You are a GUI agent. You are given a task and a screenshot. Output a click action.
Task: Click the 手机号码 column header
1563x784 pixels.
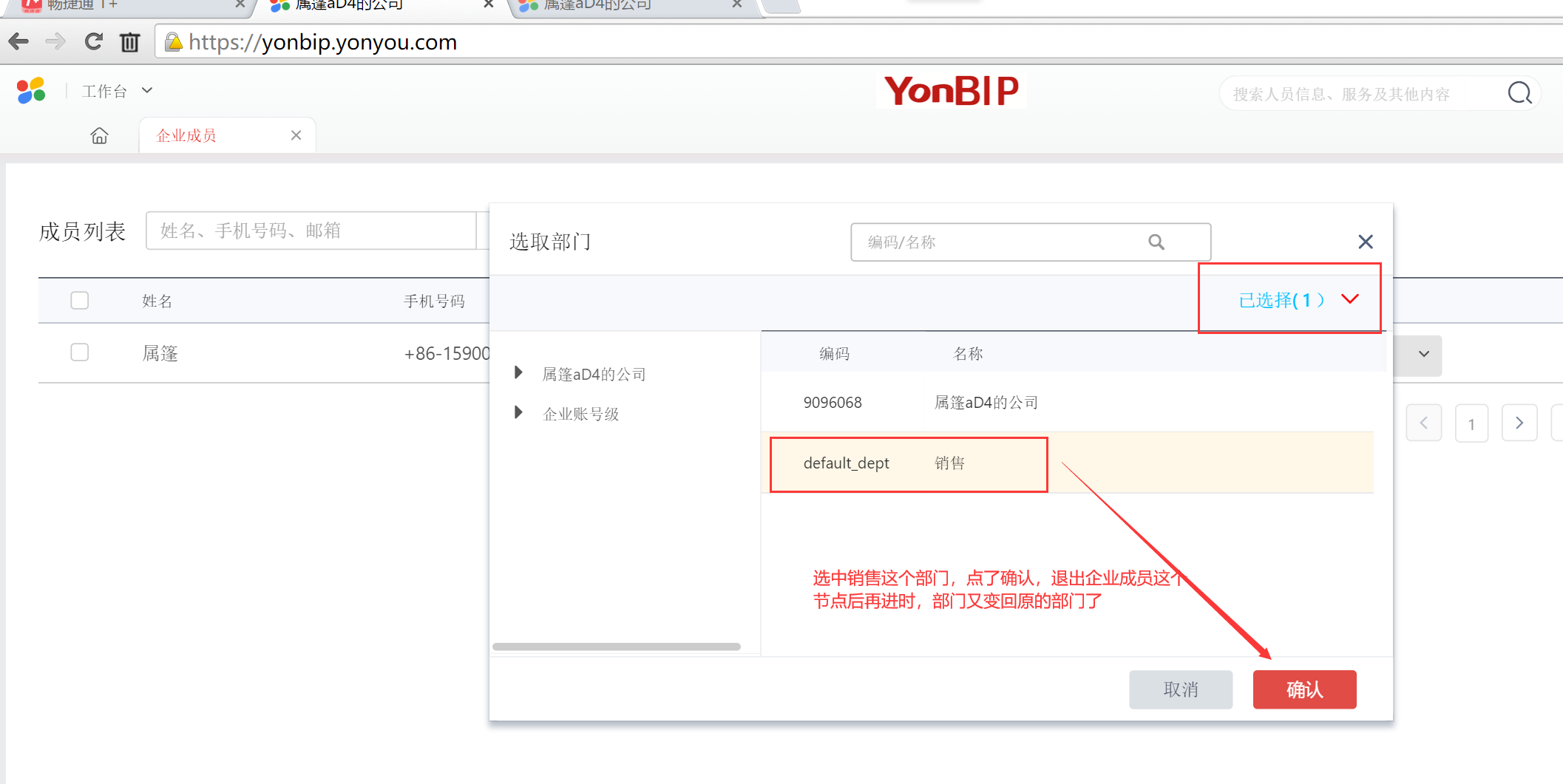click(x=434, y=301)
